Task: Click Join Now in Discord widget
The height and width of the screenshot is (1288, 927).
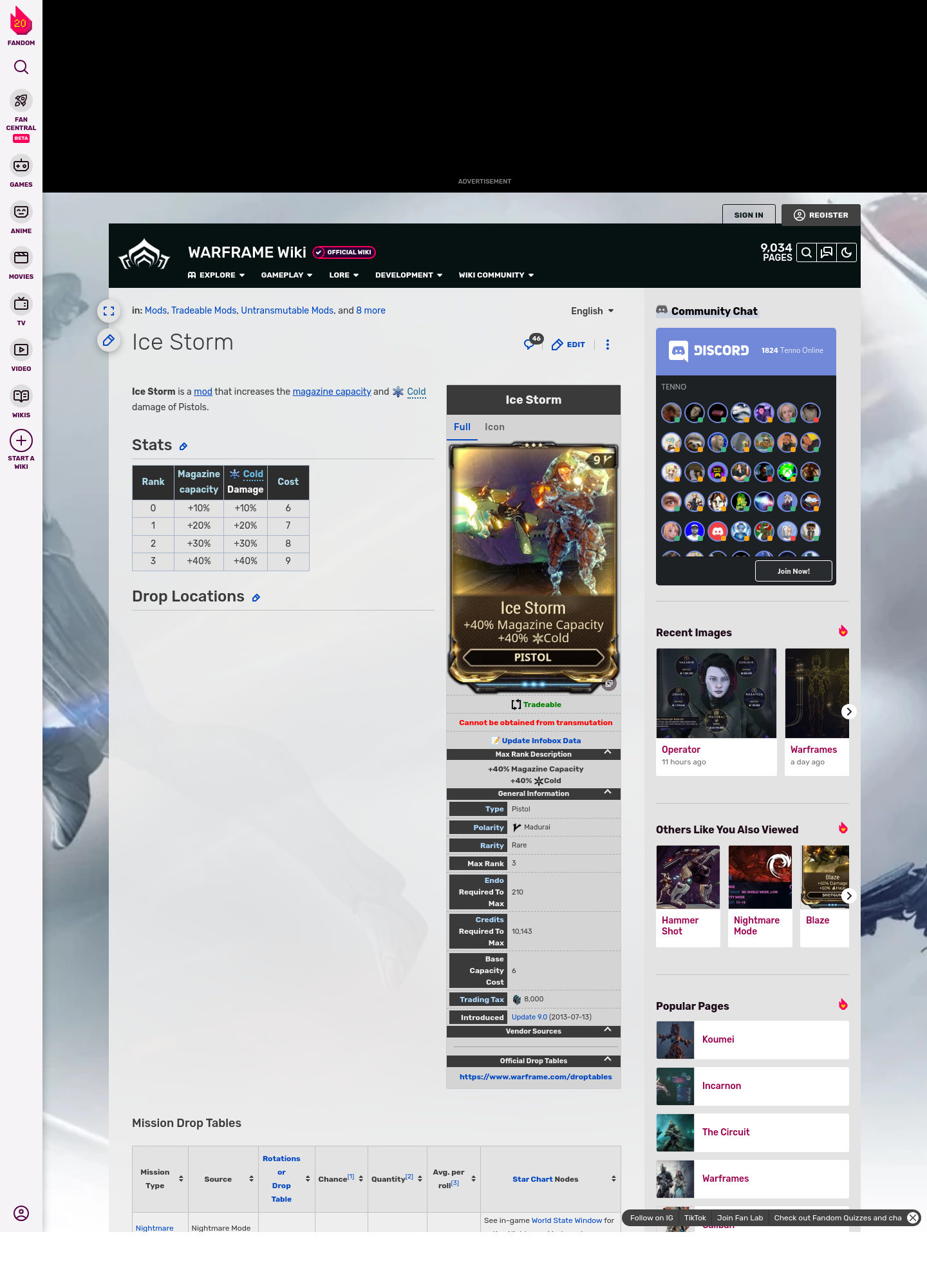Action: [794, 571]
